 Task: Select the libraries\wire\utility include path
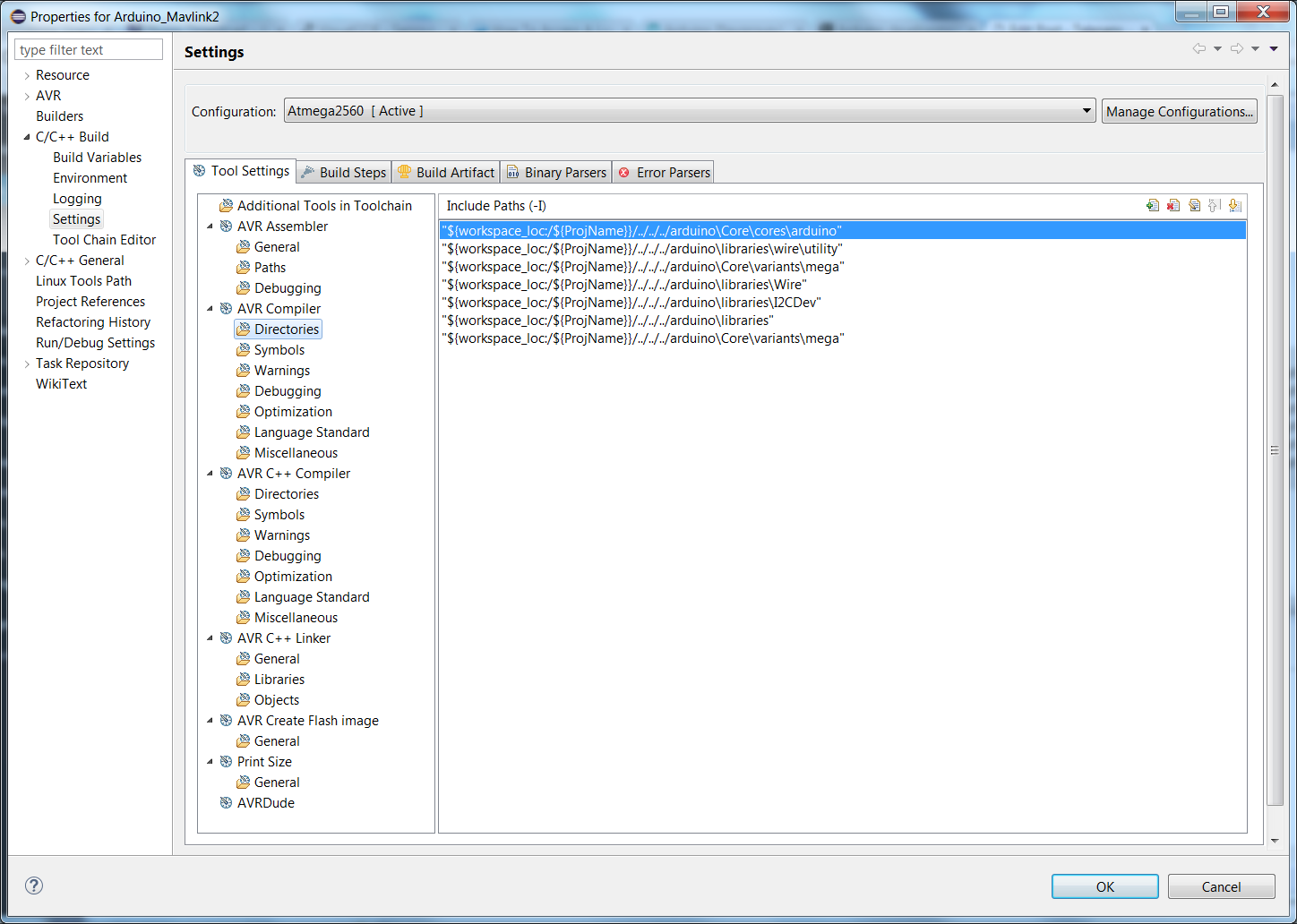842,249
